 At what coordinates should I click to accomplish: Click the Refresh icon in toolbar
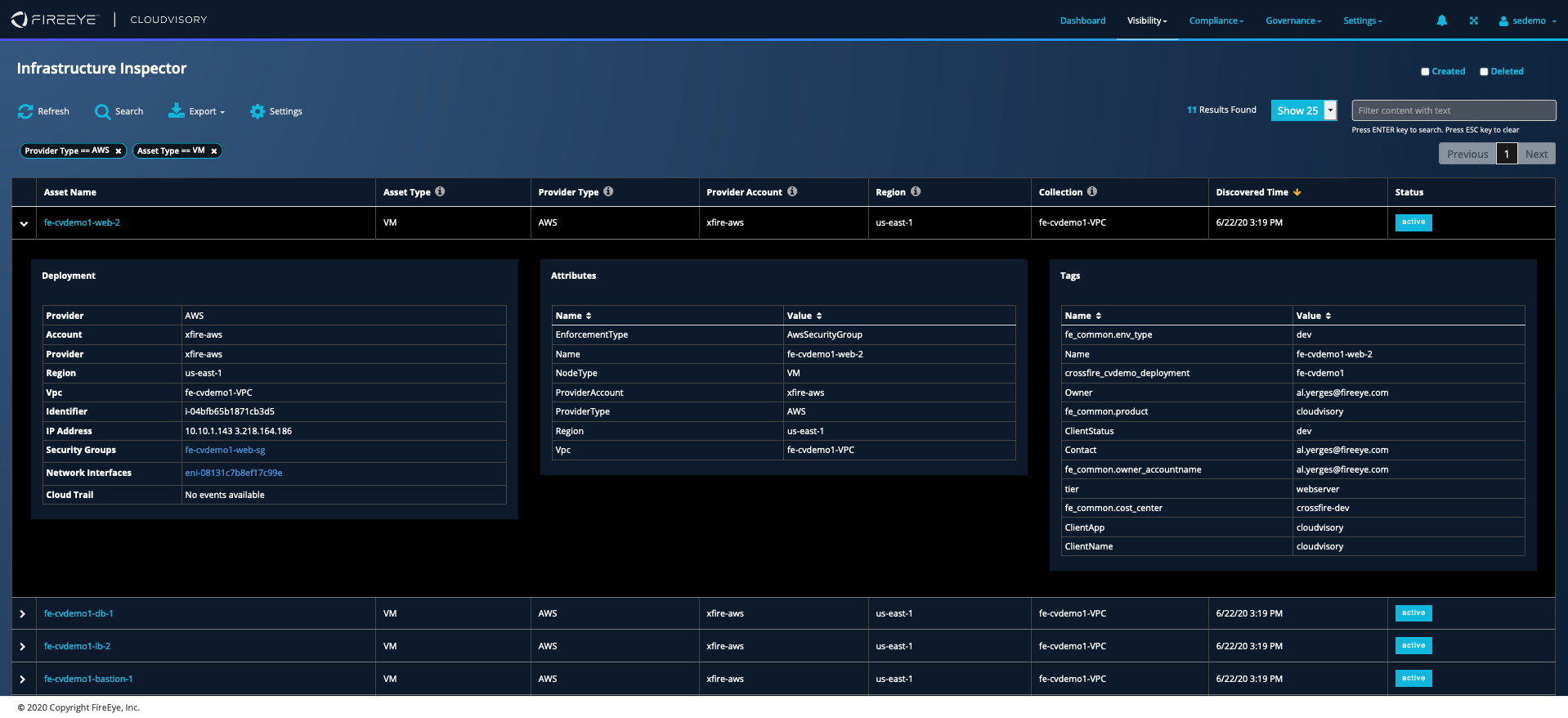point(26,111)
